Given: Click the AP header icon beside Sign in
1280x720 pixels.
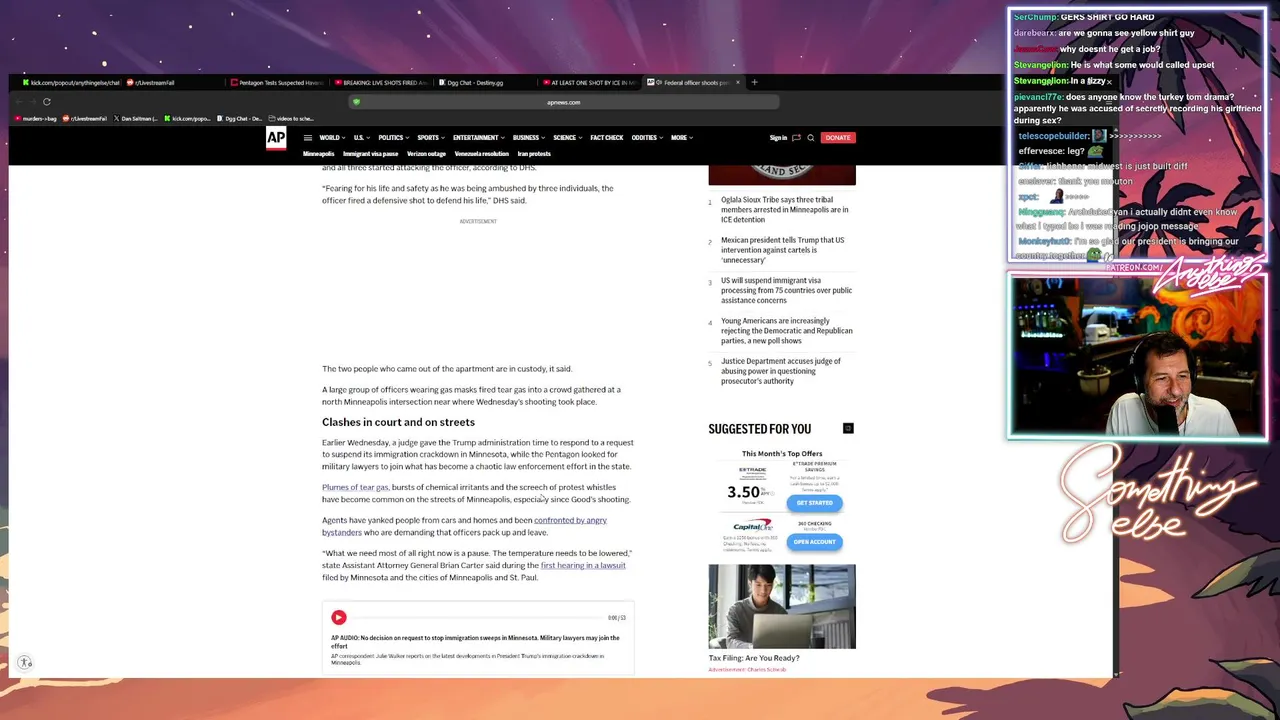Looking at the screenshot, I should click(796, 138).
